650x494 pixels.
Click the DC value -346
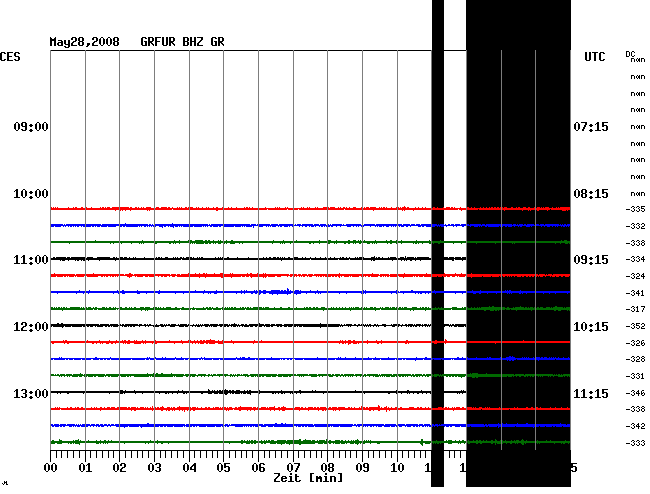point(635,393)
